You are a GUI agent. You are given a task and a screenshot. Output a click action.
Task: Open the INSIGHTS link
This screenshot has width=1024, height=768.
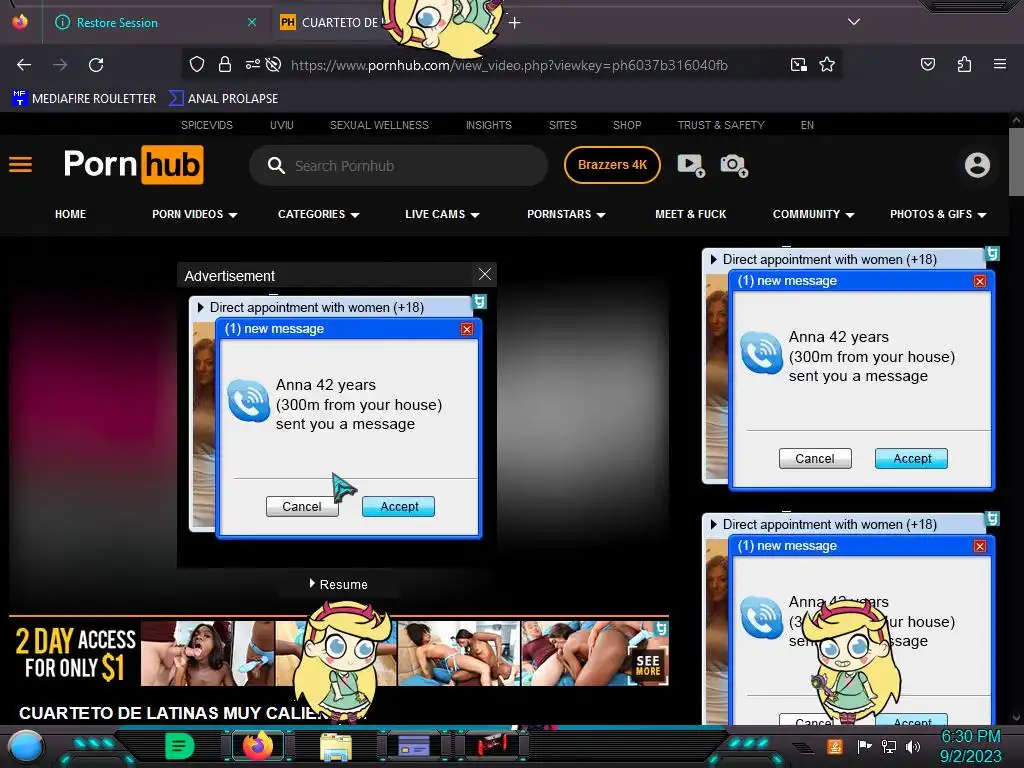pos(488,125)
